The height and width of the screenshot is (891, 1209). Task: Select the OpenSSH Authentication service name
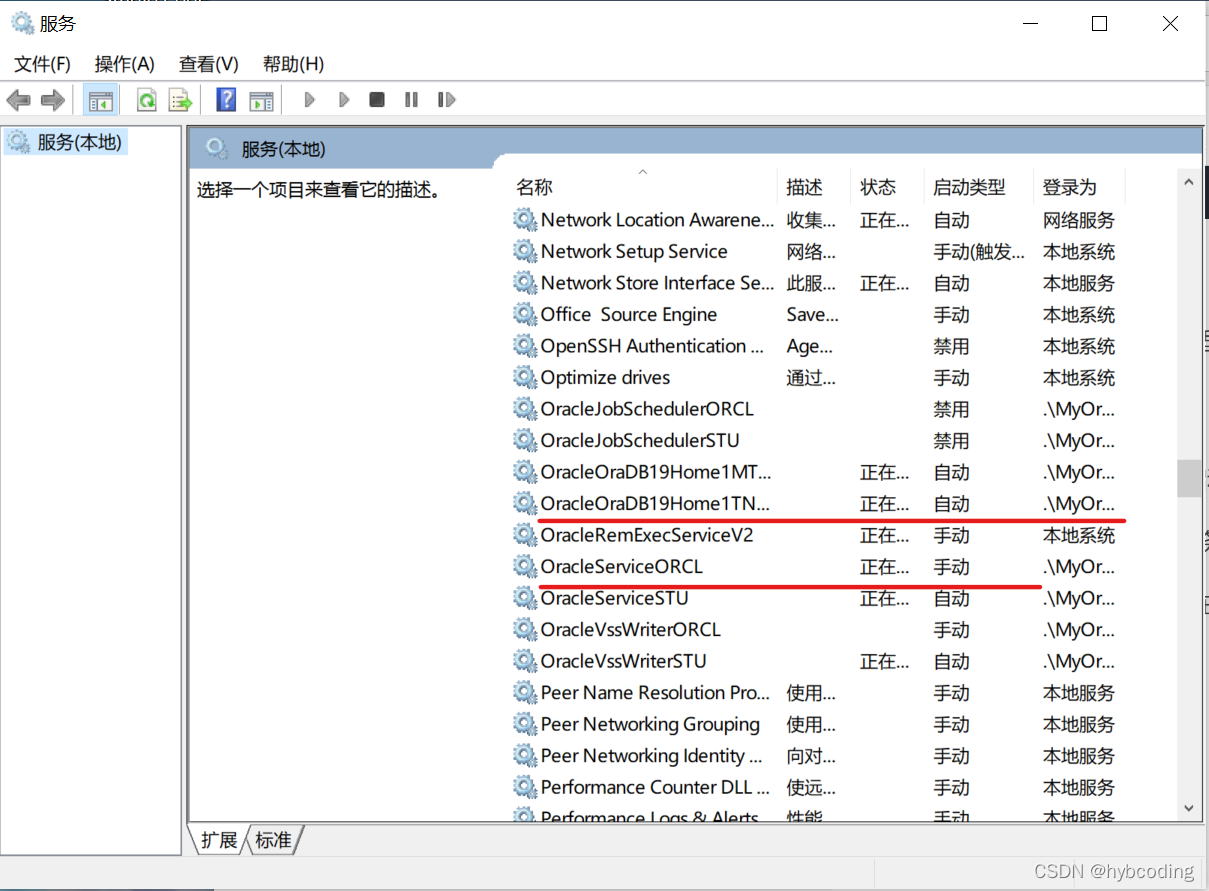tap(653, 346)
